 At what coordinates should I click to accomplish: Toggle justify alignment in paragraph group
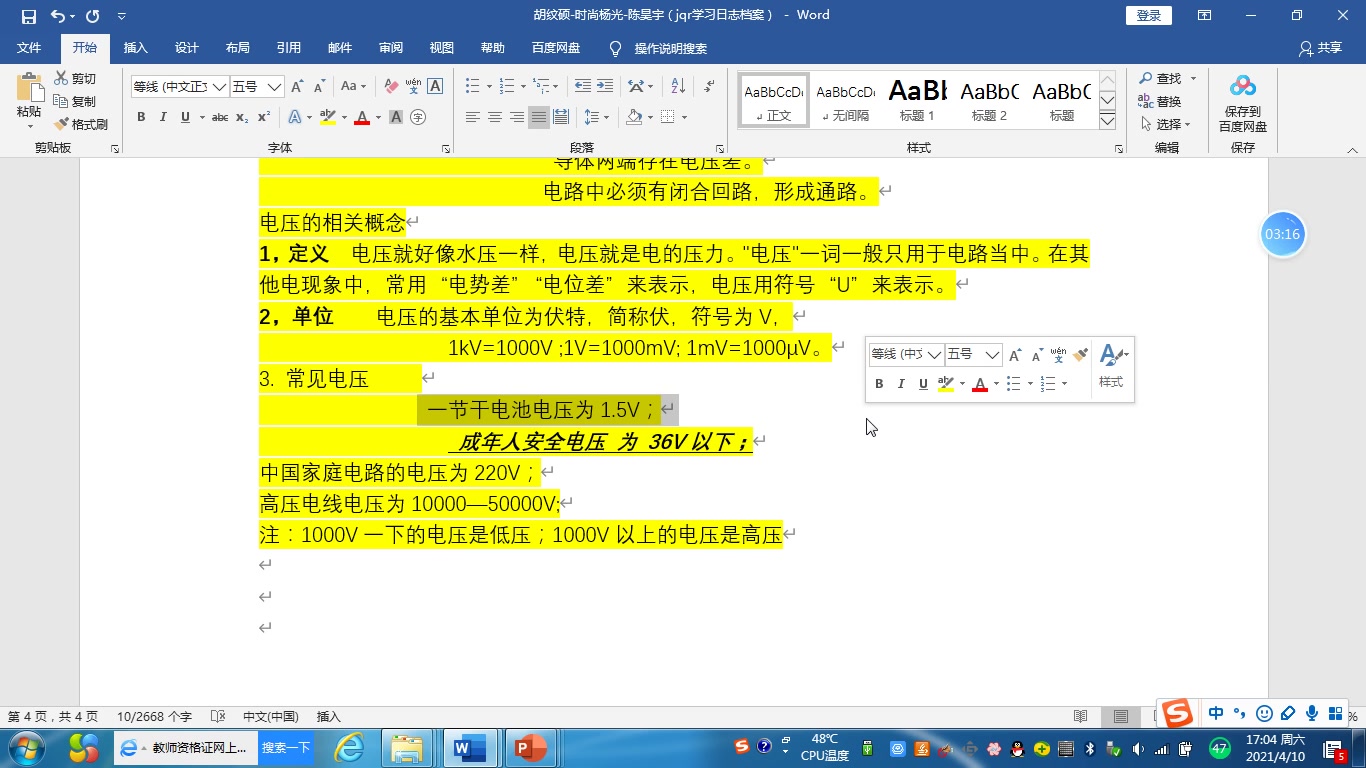point(539,117)
